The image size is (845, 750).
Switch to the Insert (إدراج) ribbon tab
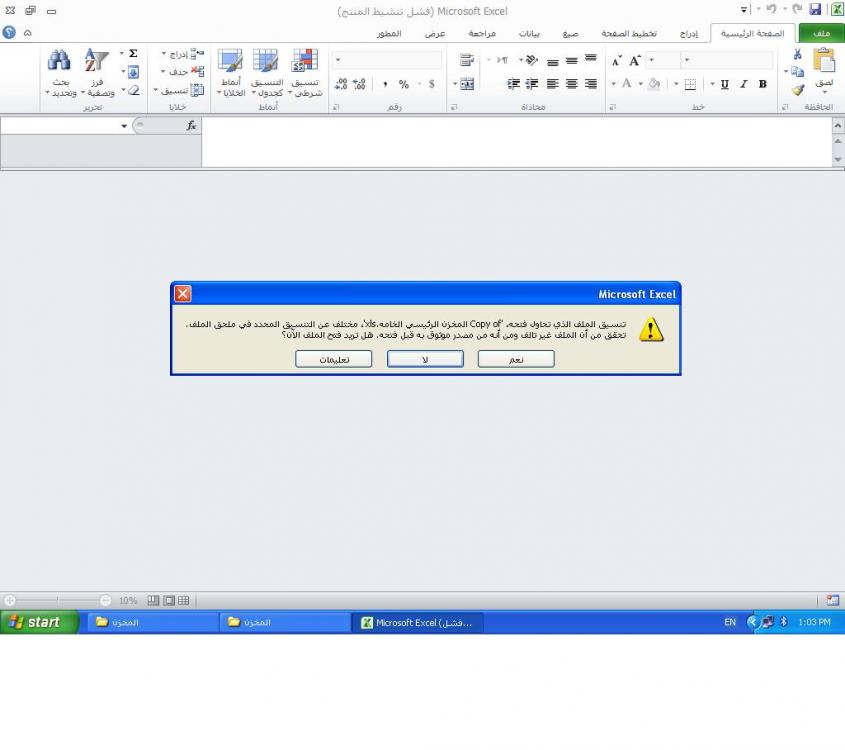(688, 33)
